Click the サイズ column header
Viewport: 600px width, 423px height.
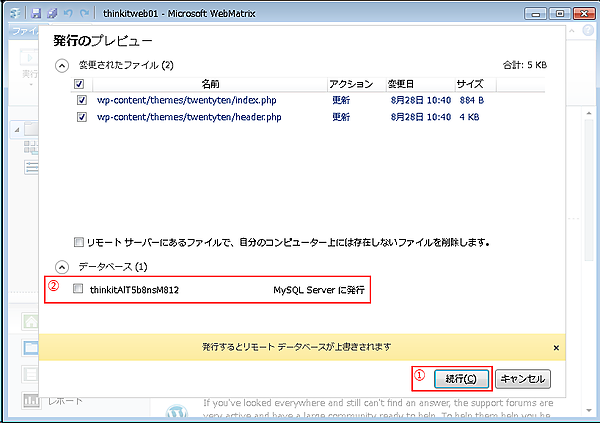click(470, 84)
